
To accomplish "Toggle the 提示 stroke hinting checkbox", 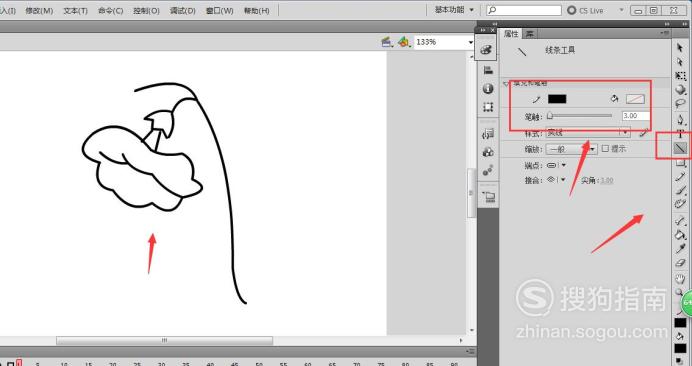I will click(605, 149).
